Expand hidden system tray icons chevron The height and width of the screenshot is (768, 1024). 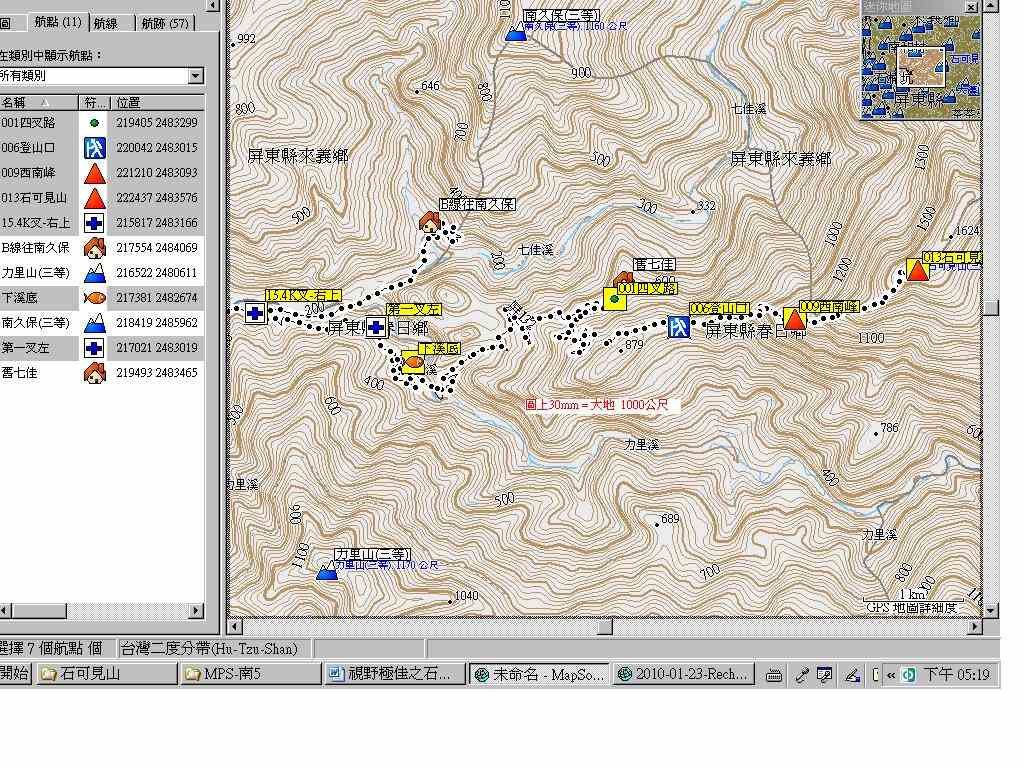(x=891, y=675)
